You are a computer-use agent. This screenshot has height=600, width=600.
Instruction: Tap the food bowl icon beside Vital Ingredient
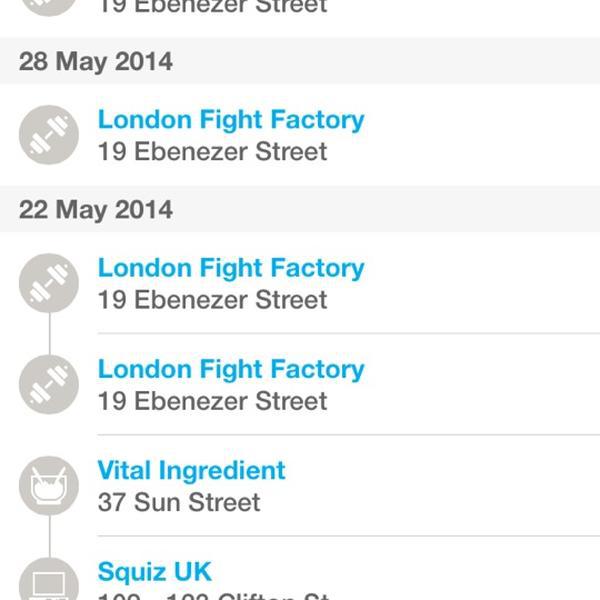pyautogui.click(x=48, y=486)
